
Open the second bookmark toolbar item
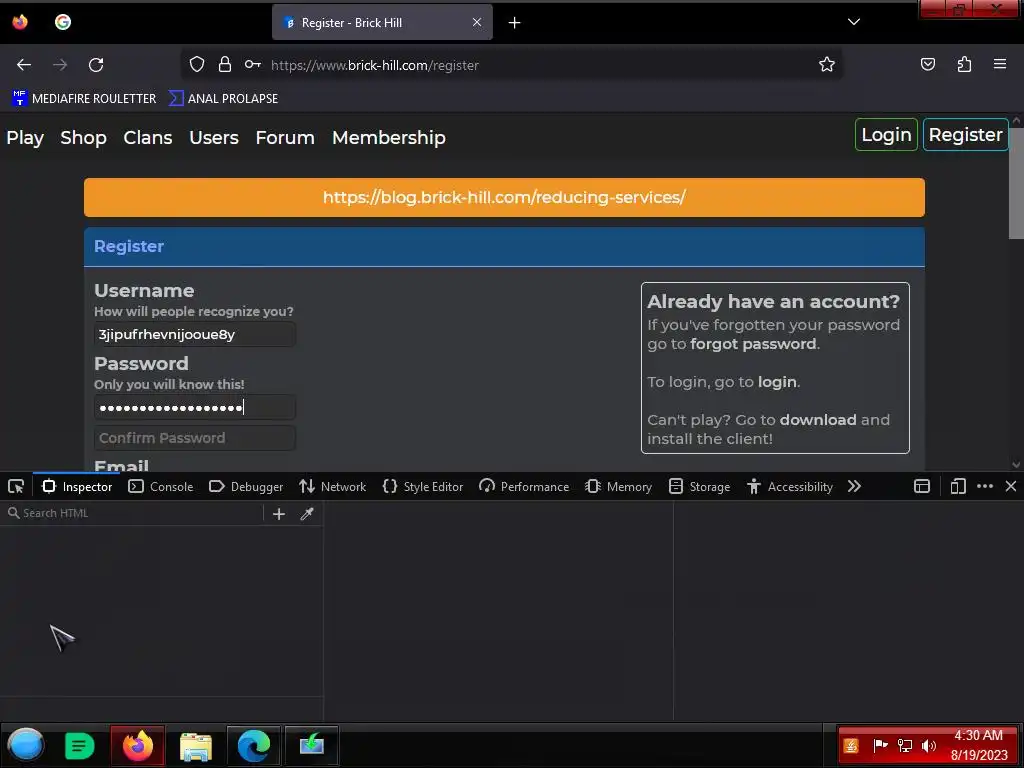coord(223,99)
